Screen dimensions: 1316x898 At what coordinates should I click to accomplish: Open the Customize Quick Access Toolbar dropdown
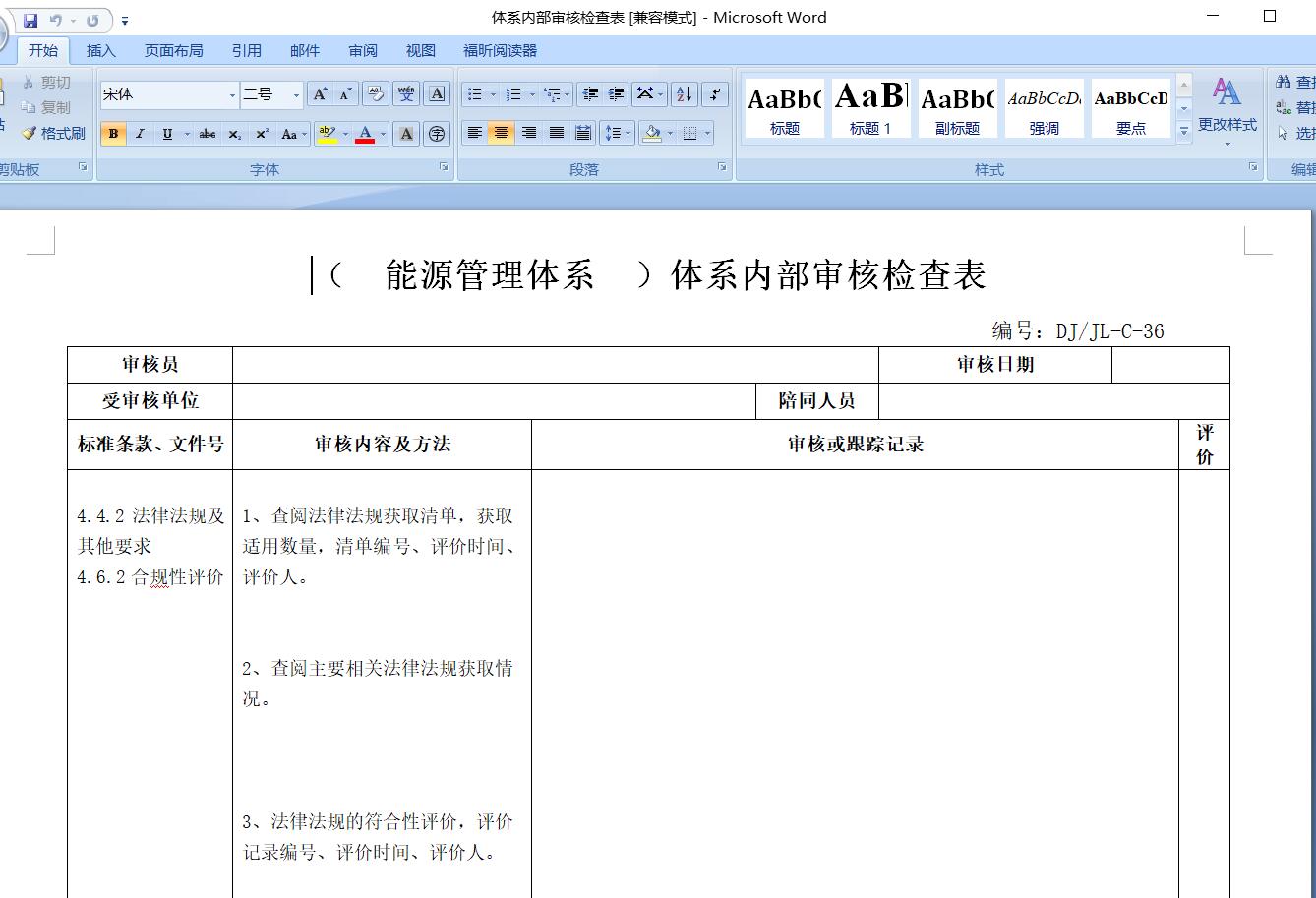pos(125,21)
